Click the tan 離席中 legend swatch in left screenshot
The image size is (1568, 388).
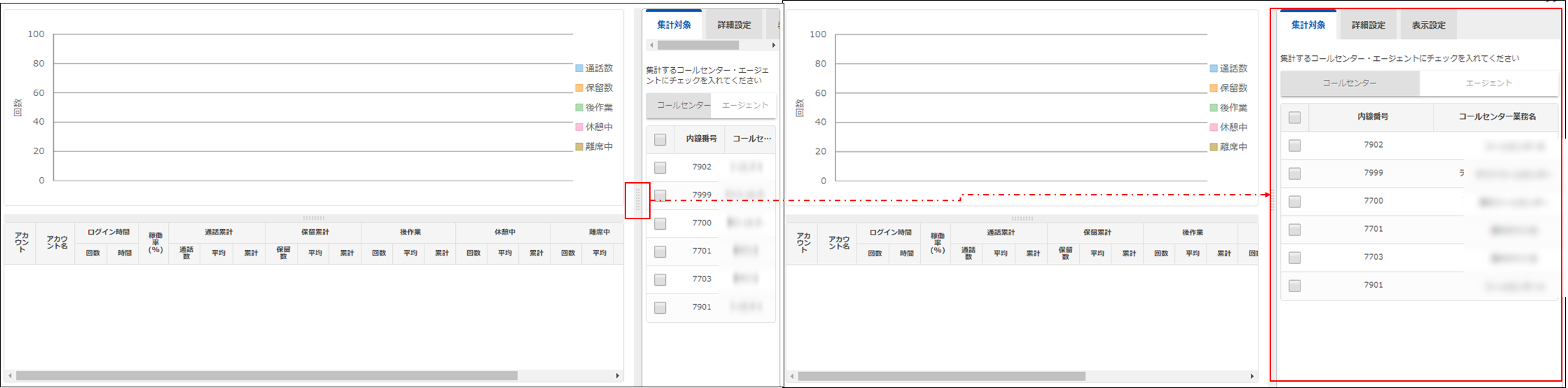tap(579, 147)
